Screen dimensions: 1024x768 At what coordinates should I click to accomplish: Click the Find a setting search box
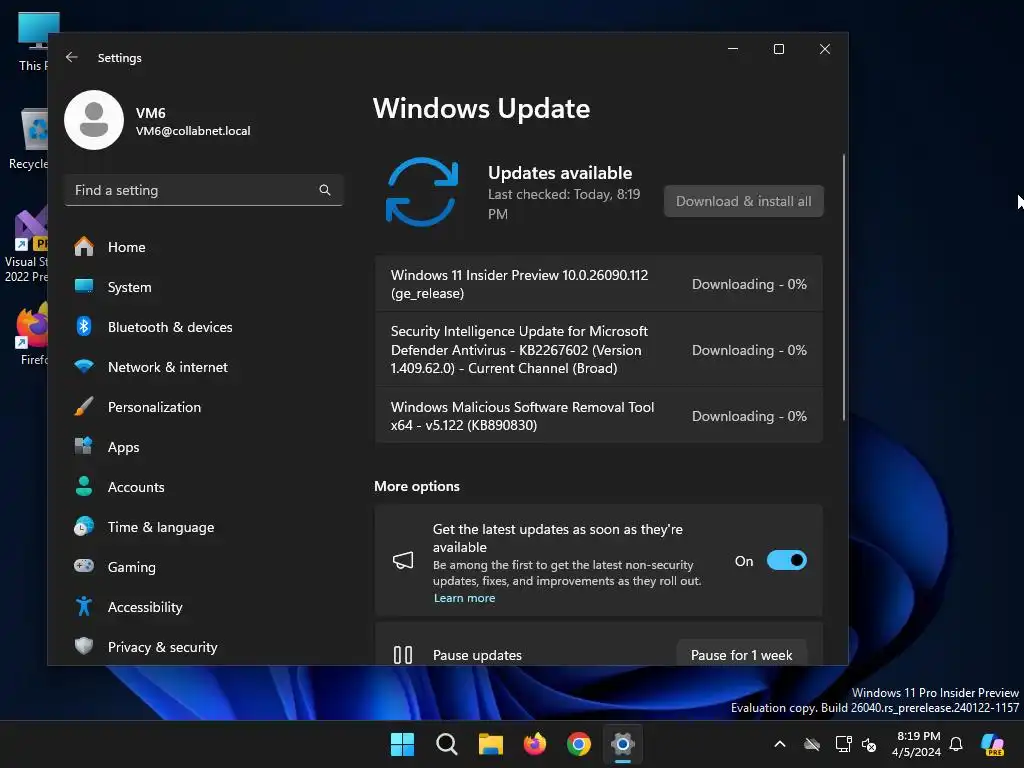[x=204, y=190]
